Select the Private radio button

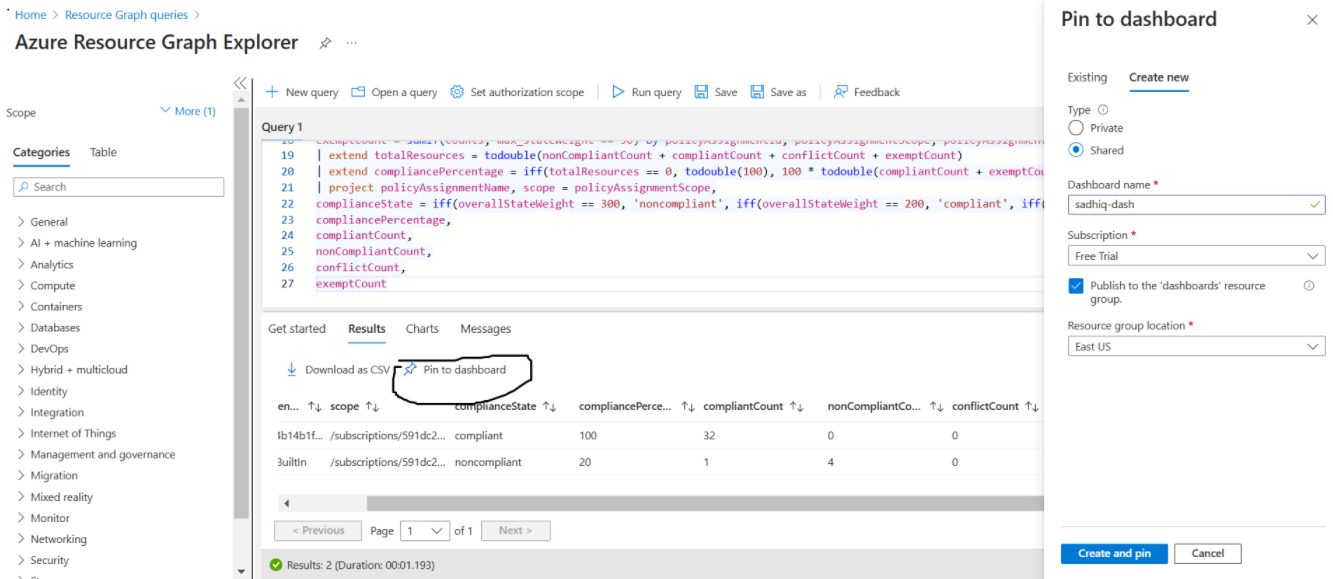(x=1076, y=128)
